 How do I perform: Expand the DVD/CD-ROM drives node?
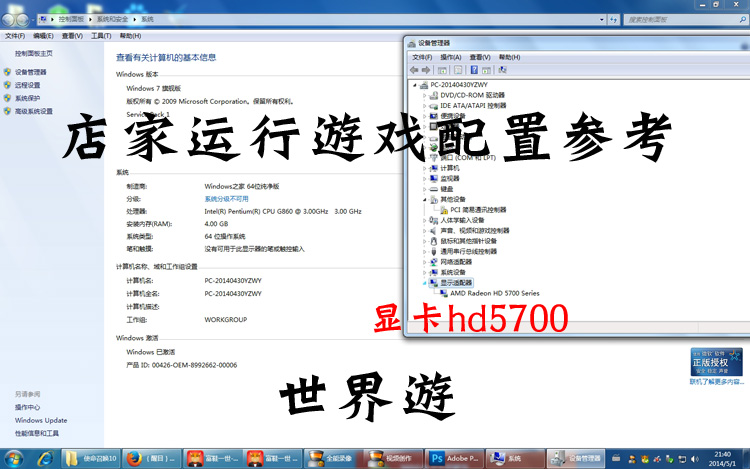point(424,95)
